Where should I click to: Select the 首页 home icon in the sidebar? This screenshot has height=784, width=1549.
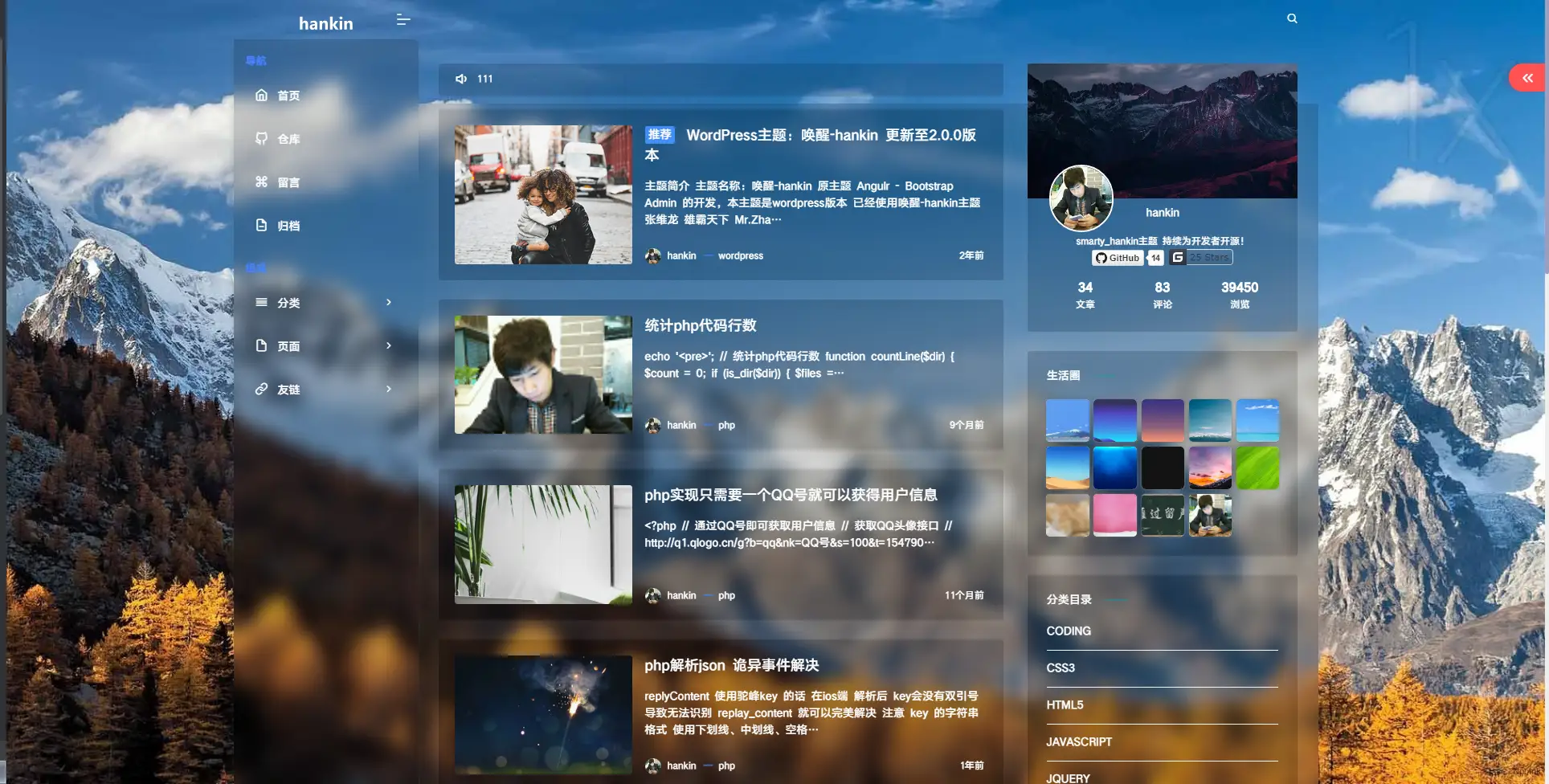coord(261,95)
